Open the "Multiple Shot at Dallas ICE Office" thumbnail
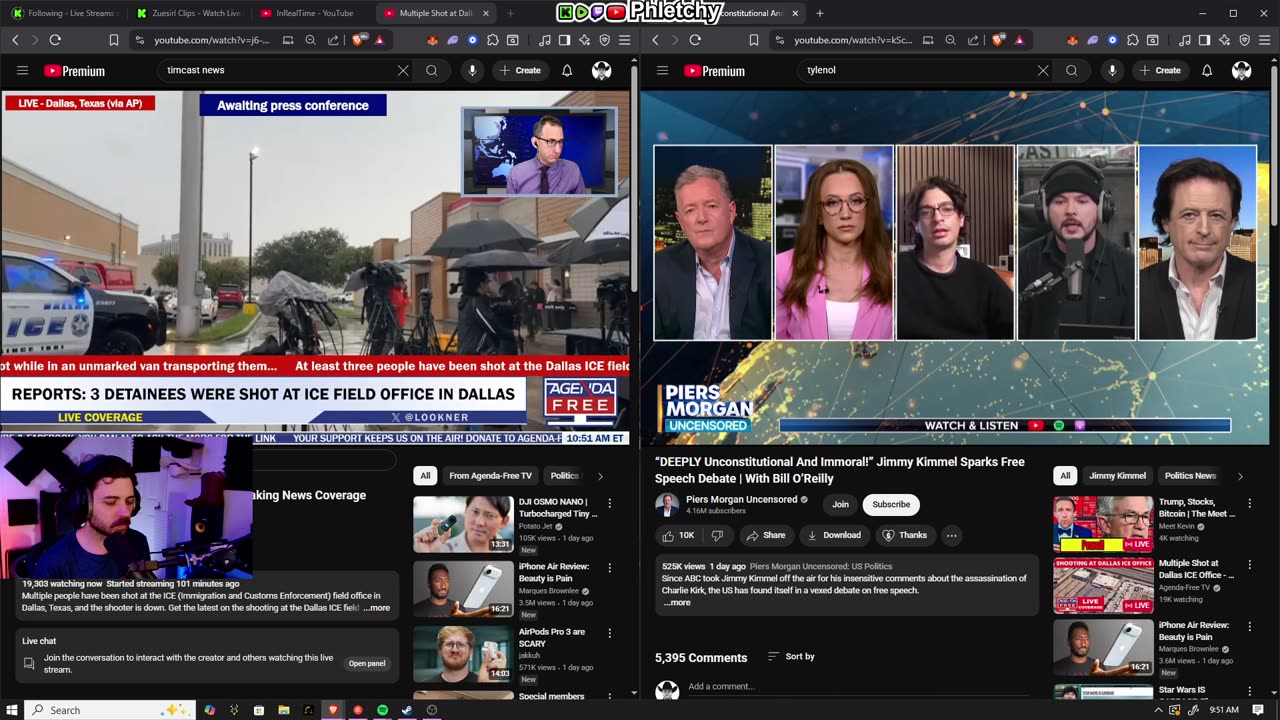Screen dimensions: 1280x720 (1103, 586)
